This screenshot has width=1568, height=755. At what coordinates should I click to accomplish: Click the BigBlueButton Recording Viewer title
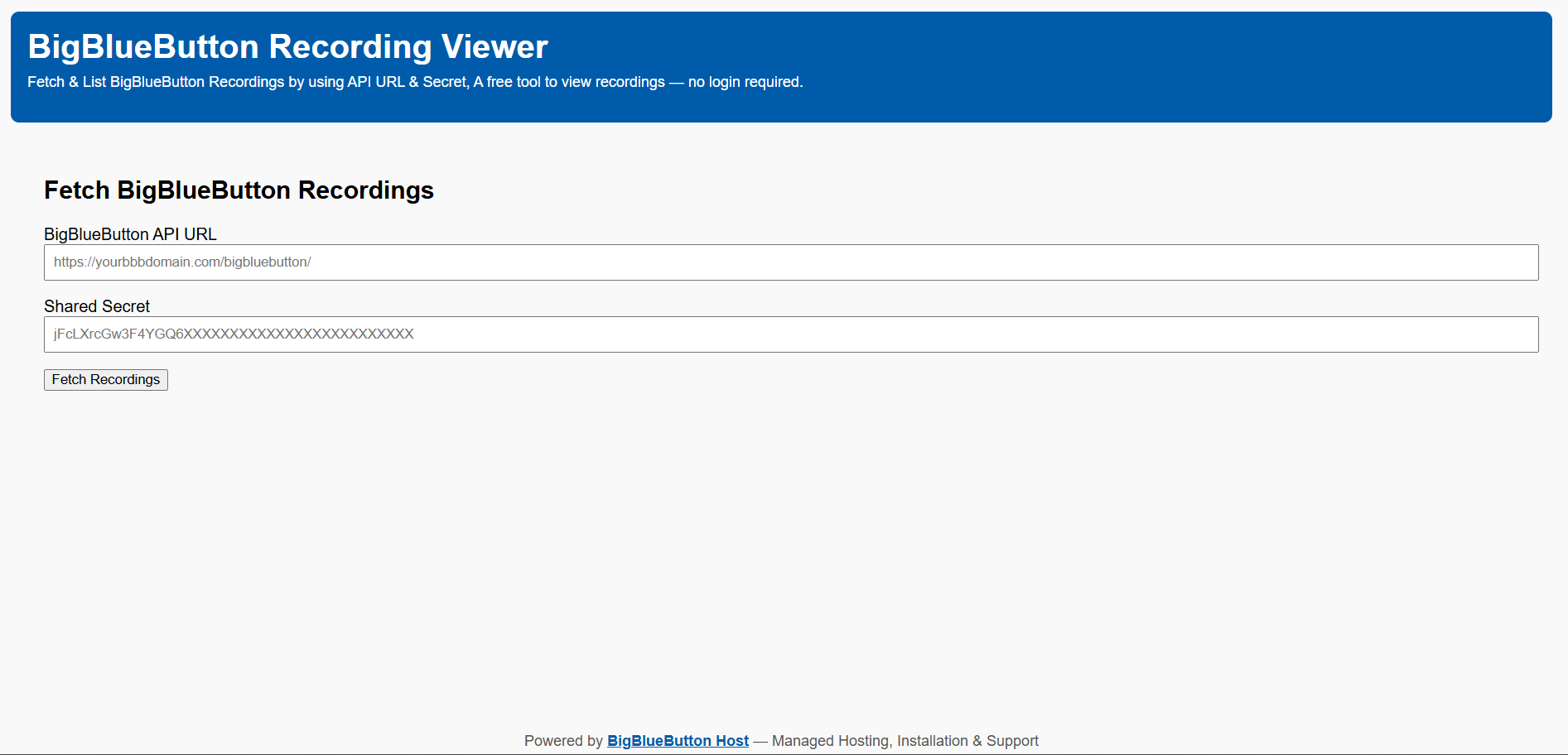(286, 46)
